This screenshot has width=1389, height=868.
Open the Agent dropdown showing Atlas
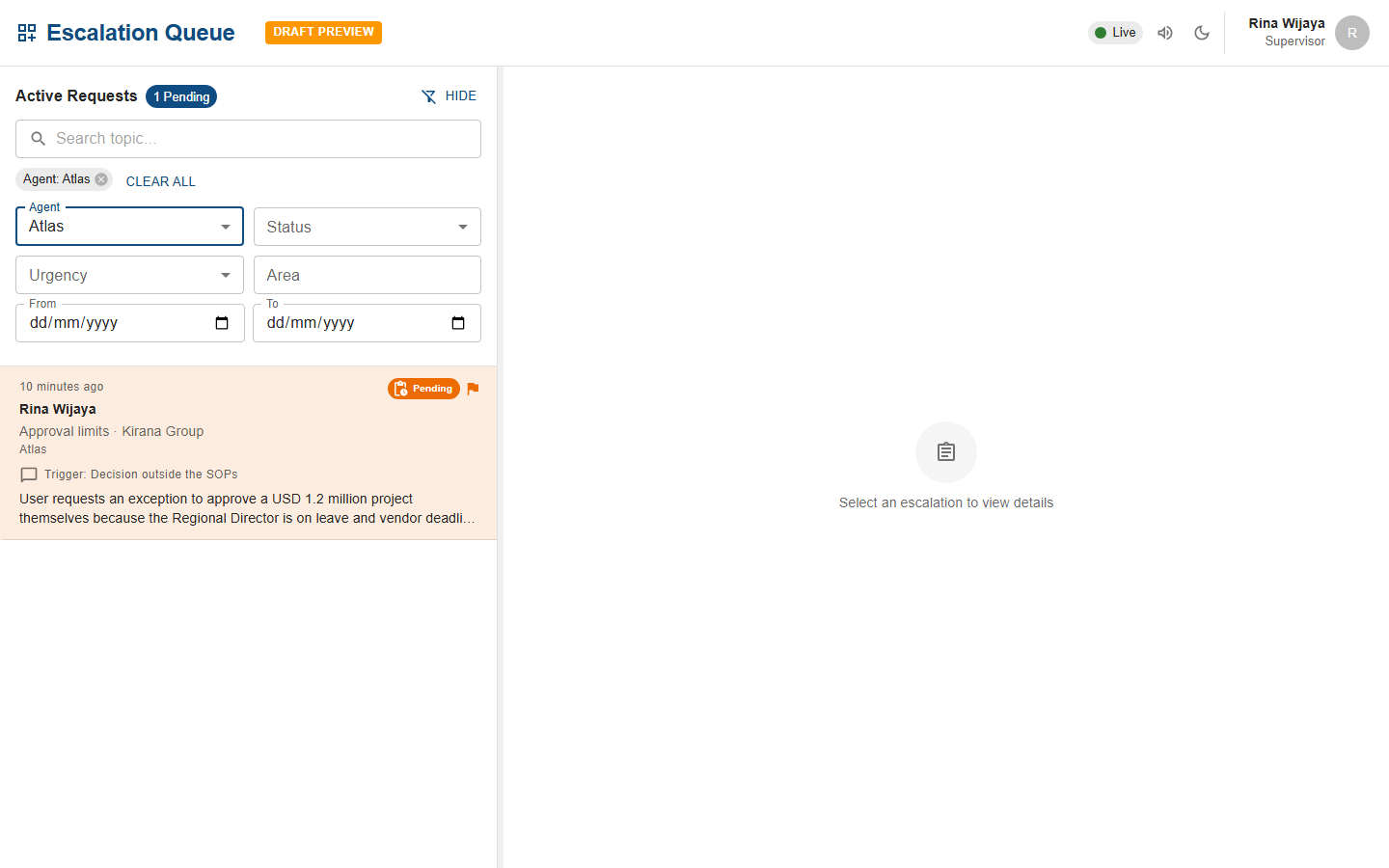pyautogui.click(x=129, y=227)
